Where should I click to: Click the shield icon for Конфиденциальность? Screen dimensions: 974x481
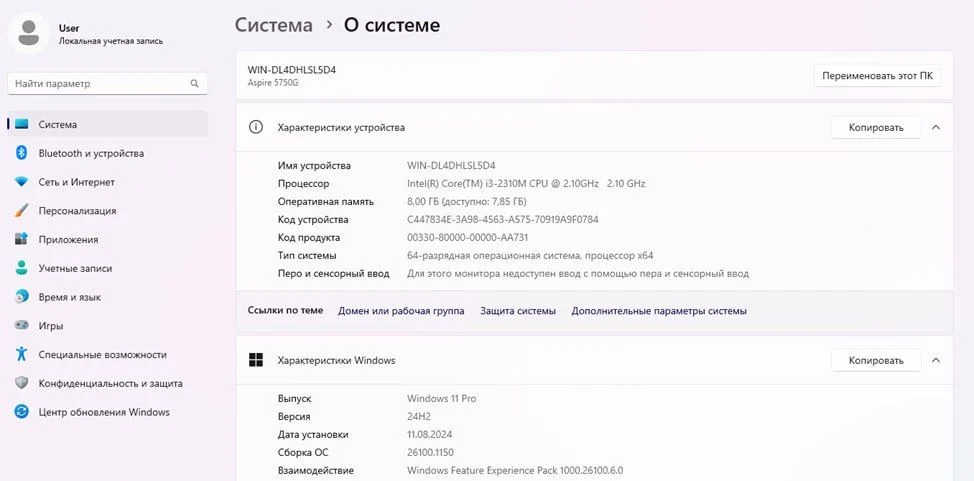click(x=22, y=383)
